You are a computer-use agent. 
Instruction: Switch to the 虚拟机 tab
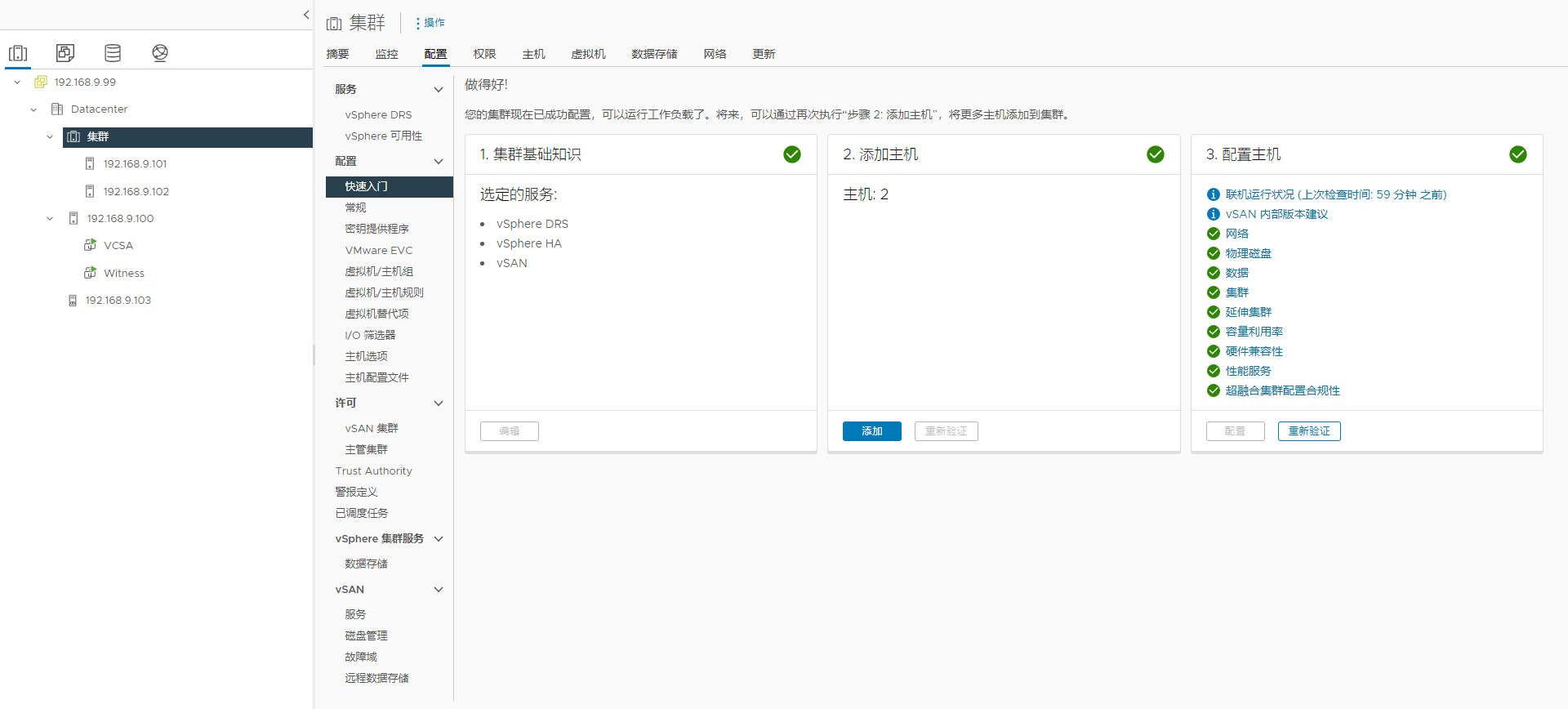(x=588, y=54)
